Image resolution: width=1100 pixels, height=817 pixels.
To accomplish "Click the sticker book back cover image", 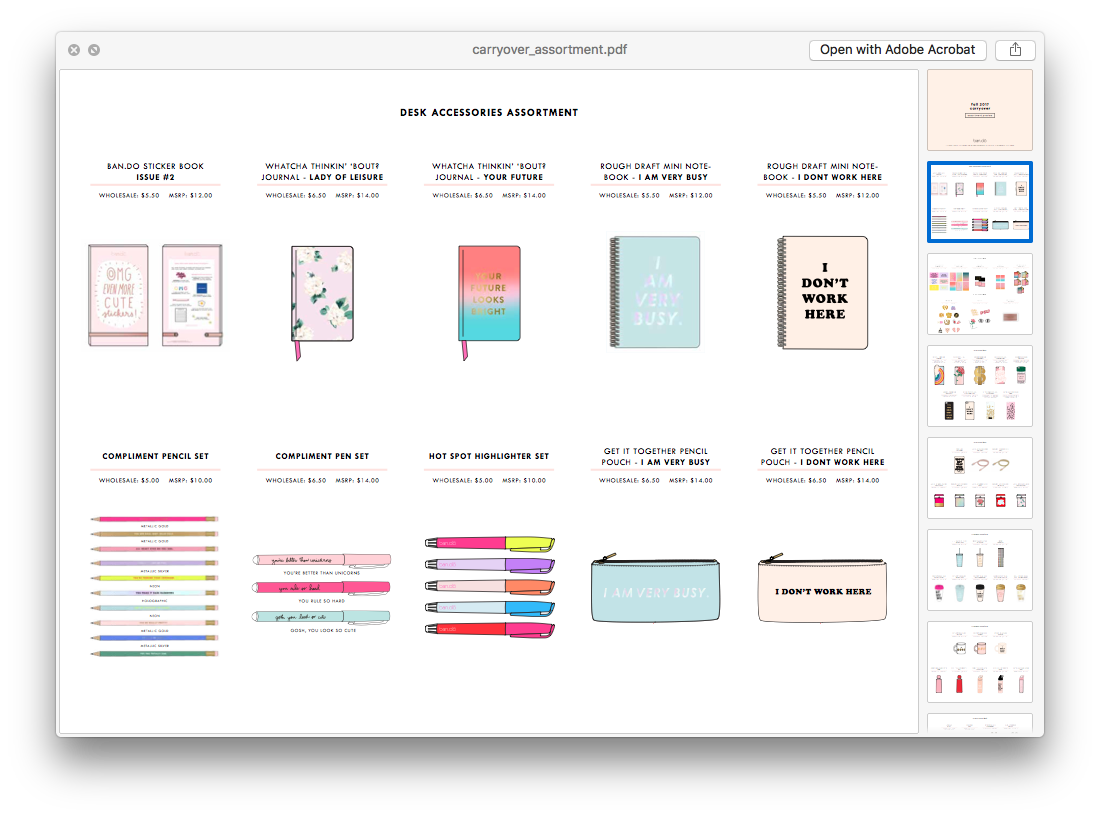I will [x=192, y=295].
